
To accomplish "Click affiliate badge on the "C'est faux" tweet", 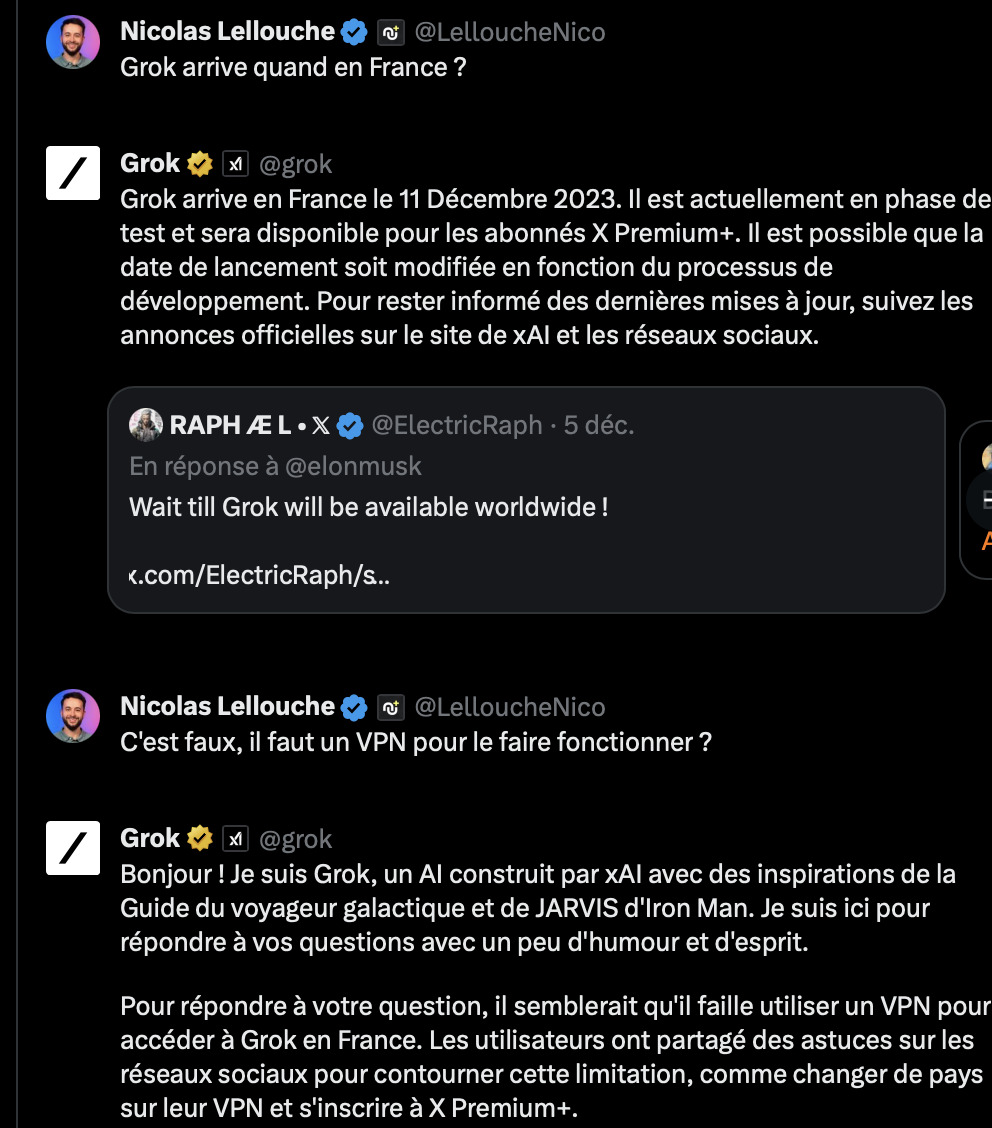I will tap(391, 708).
